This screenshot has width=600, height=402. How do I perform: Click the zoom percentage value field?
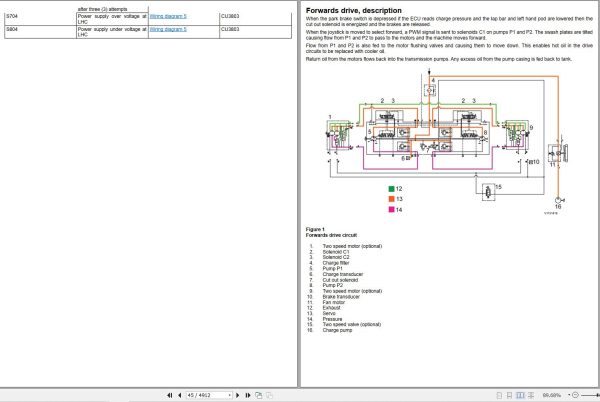pos(552,395)
